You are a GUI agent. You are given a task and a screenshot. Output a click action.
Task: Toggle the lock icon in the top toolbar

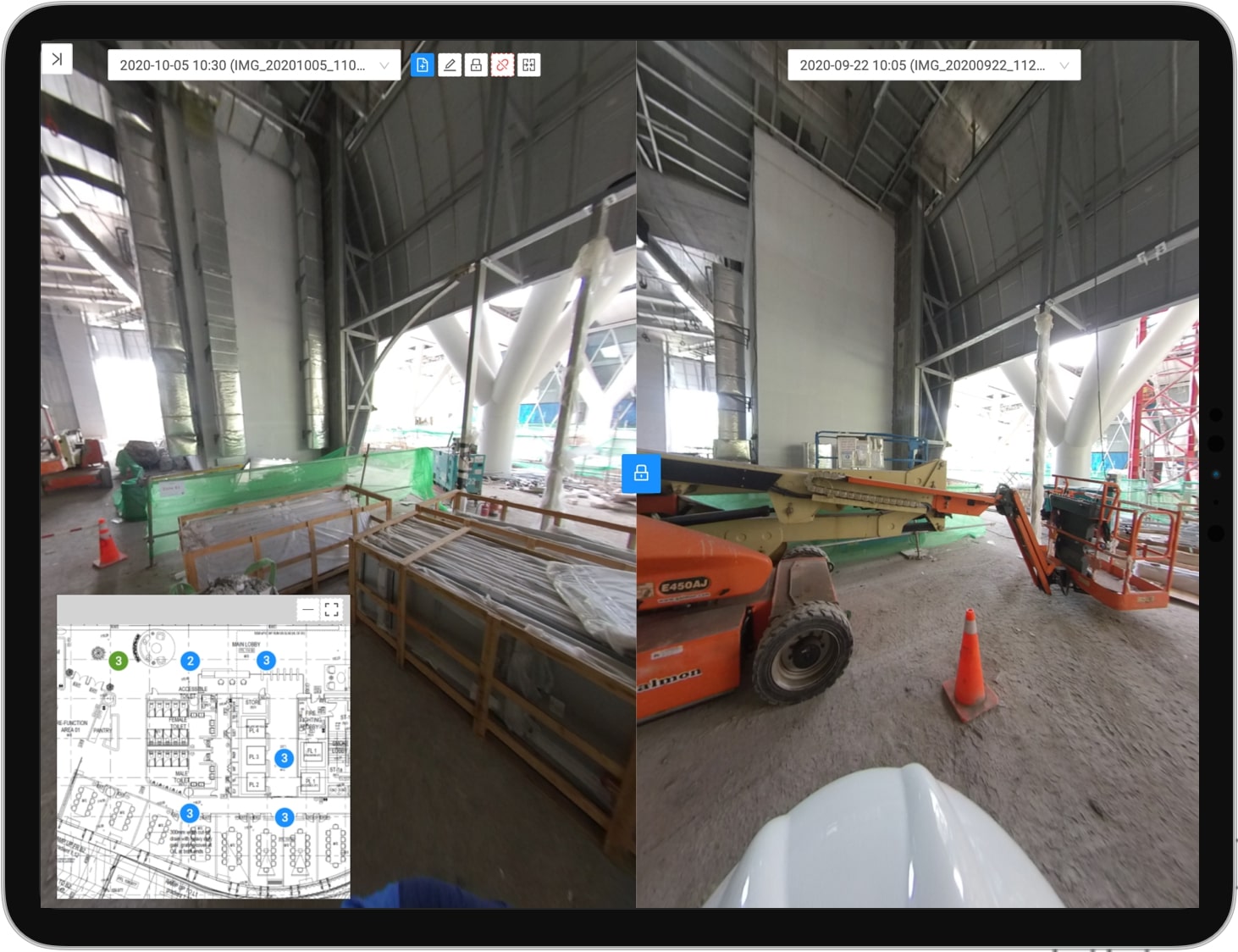tap(476, 65)
